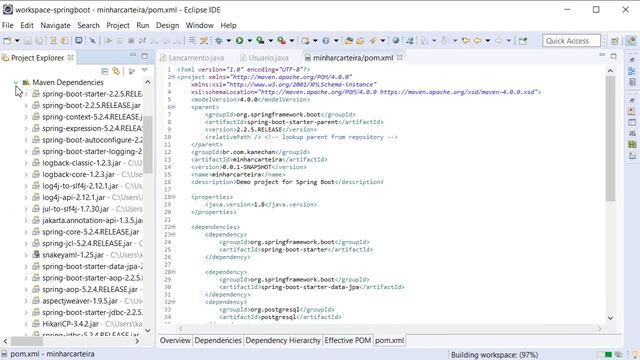
Task: Click the Coverage launch icon
Action: 260,40
